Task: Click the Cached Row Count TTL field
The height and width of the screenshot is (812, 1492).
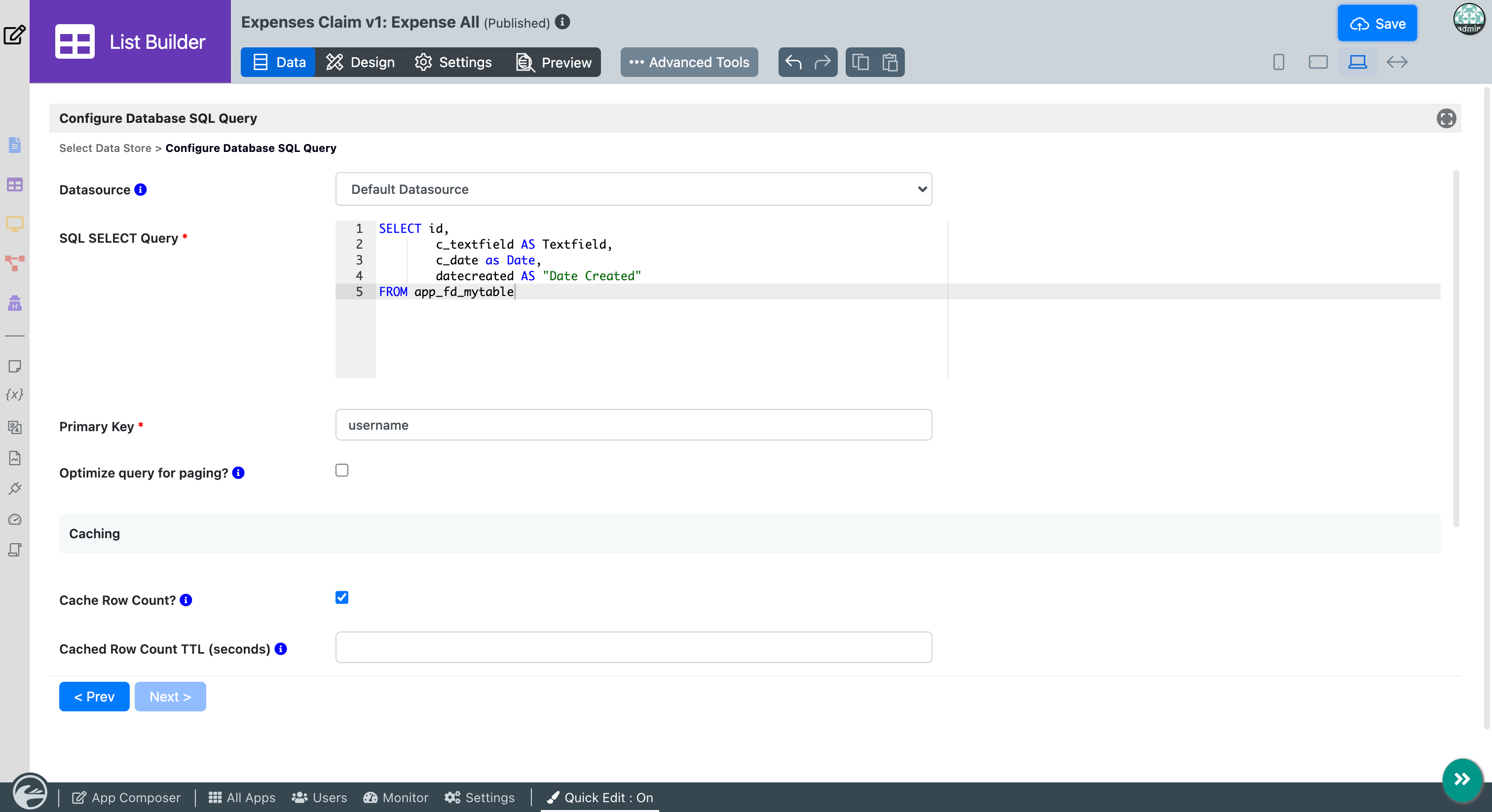Action: pyautogui.click(x=633, y=648)
